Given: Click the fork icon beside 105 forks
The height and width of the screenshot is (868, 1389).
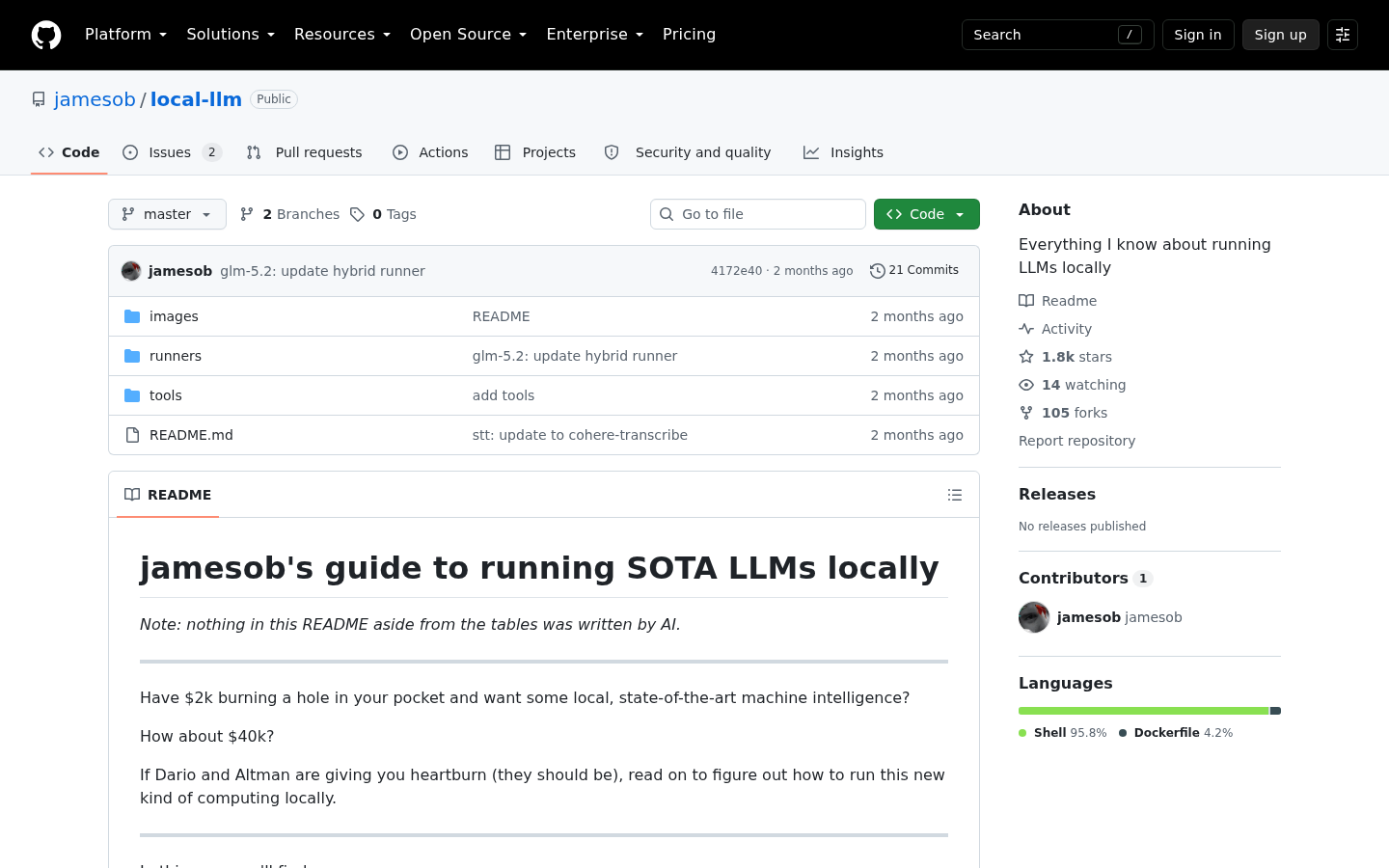Looking at the screenshot, I should [1026, 413].
